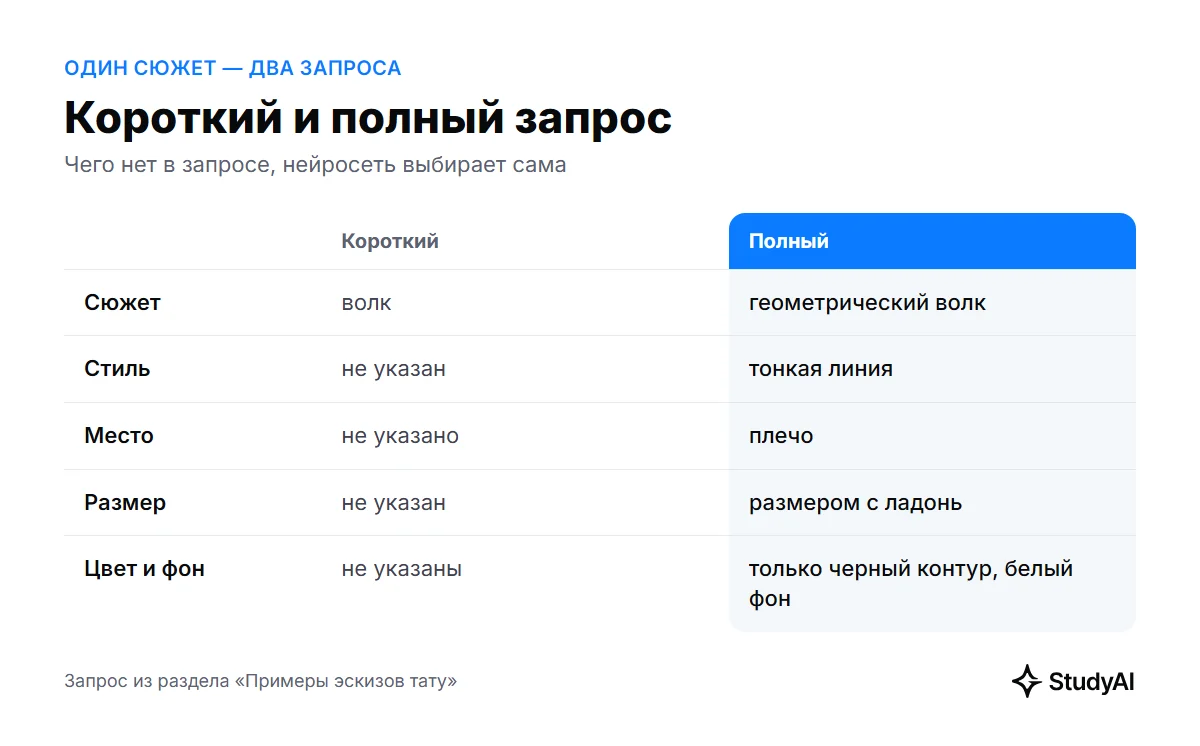
Task: Click the 'Сюжет' row label
Action: coord(122,302)
